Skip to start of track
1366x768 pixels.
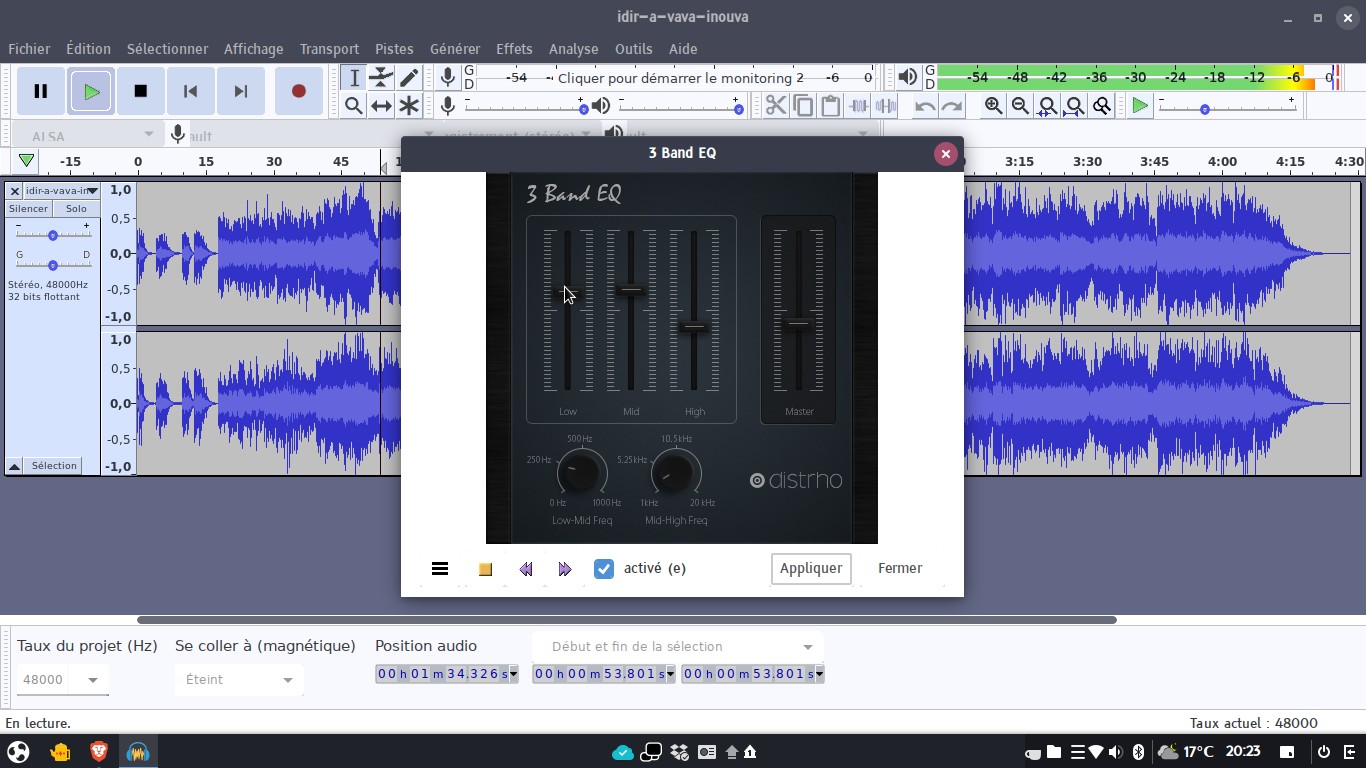pos(190,91)
